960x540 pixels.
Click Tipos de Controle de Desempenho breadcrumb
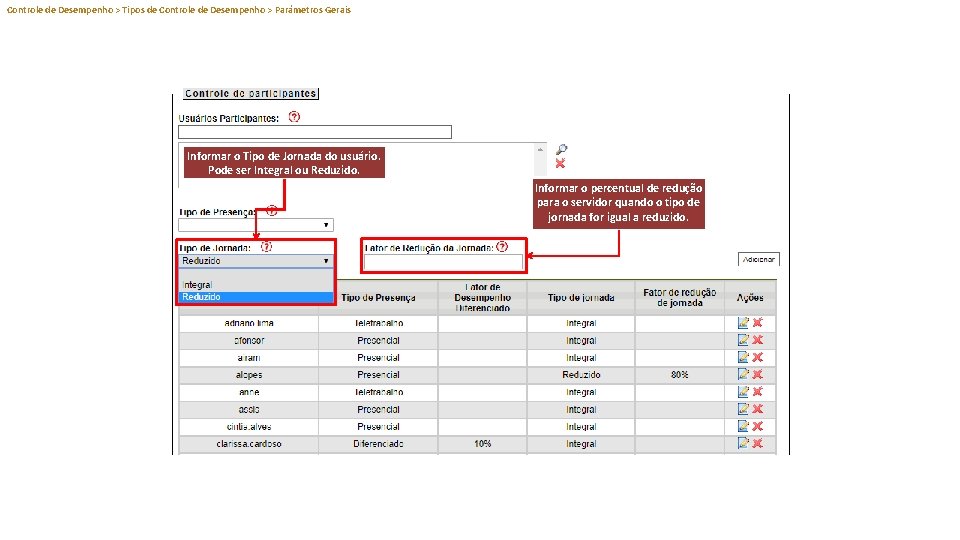(x=193, y=10)
